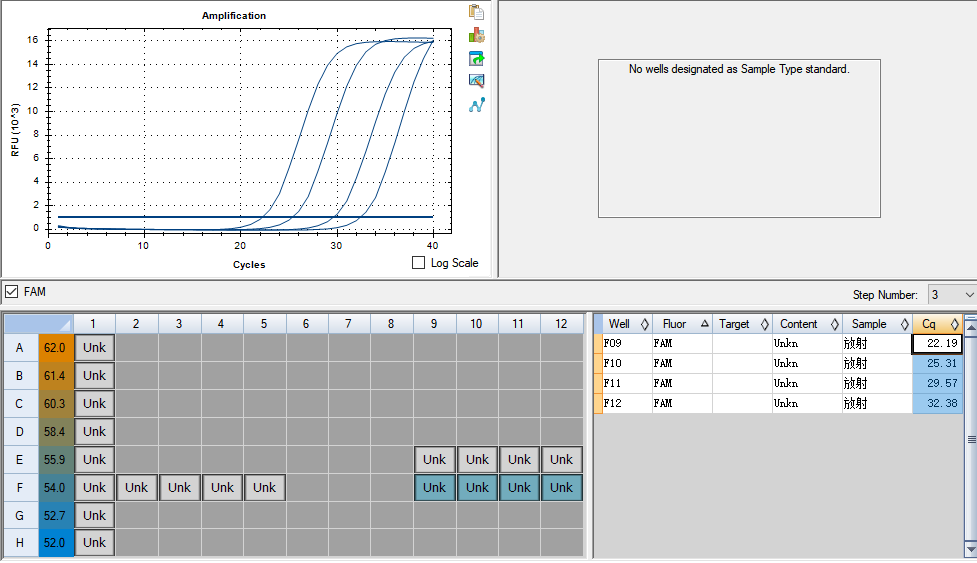Click the 62.0 temperature gradient swatch
The height and width of the screenshot is (563, 977).
pos(55,348)
